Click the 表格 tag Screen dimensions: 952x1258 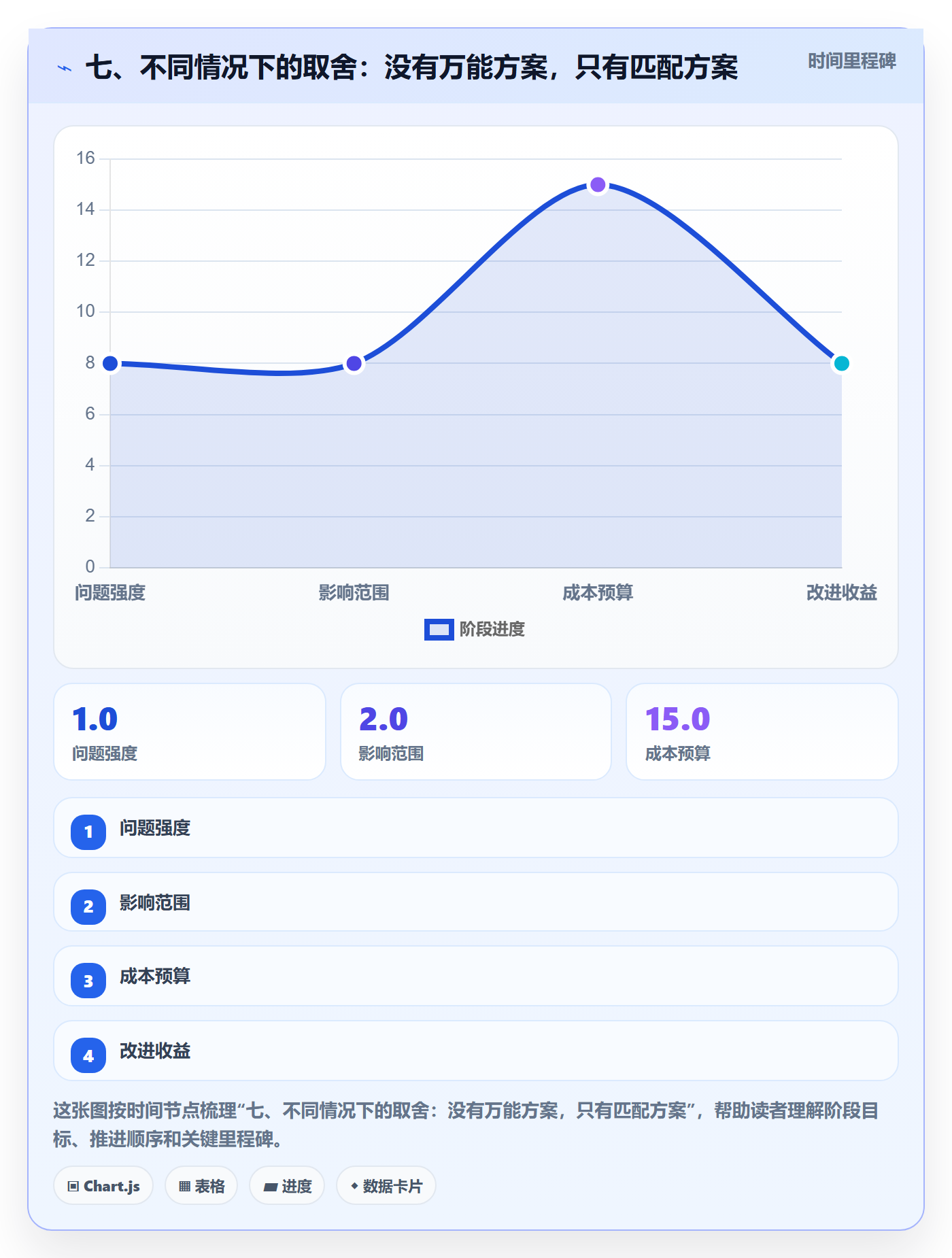pos(201,1186)
